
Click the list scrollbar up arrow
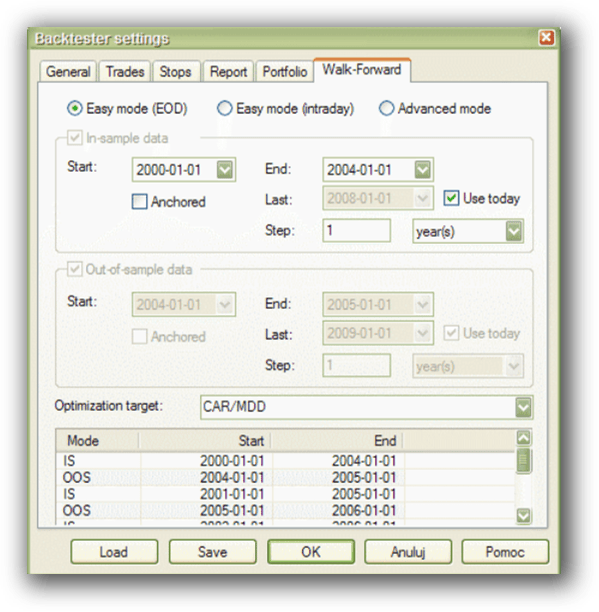[x=523, y=438]
